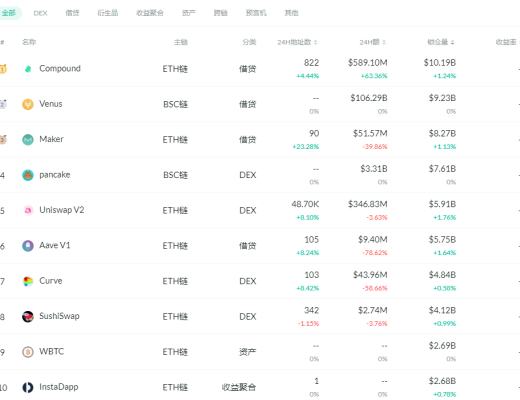Switch to the DEX category tab
Viewport: 520px width, 400px height.
pyautogui.click(x=40, y=13)
